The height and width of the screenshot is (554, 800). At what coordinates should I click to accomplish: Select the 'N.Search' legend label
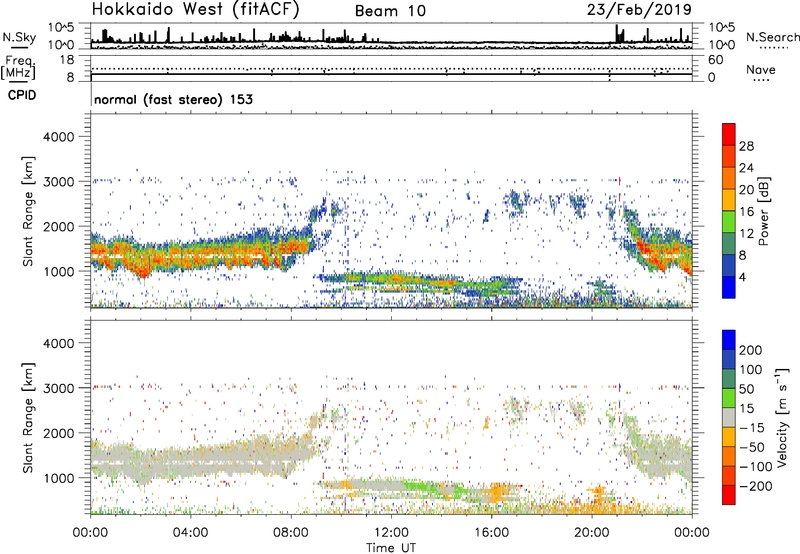[772, 37]
